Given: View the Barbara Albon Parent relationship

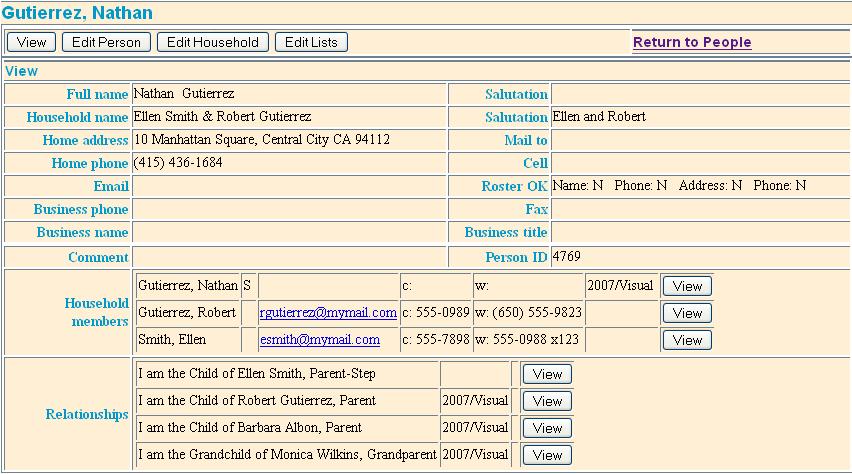Looking at the screenshot, I should [547, 428].
